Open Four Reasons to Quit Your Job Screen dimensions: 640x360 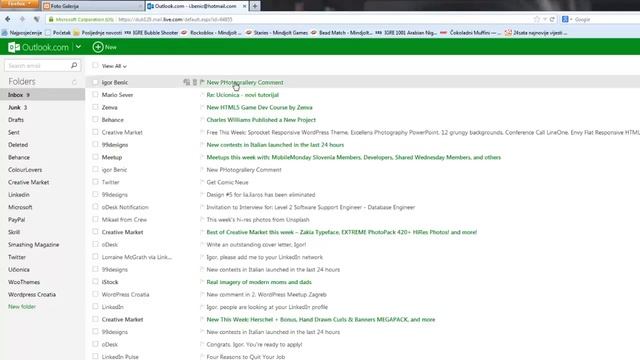246,357
